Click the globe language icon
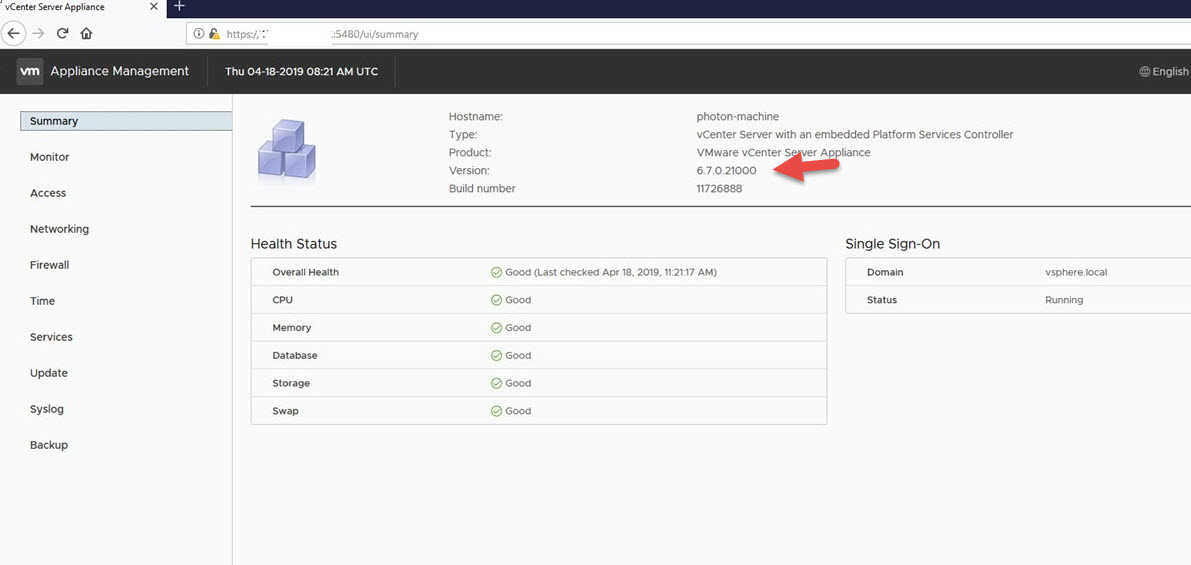The image size is (1191, 565). (x=1145, y=71)
